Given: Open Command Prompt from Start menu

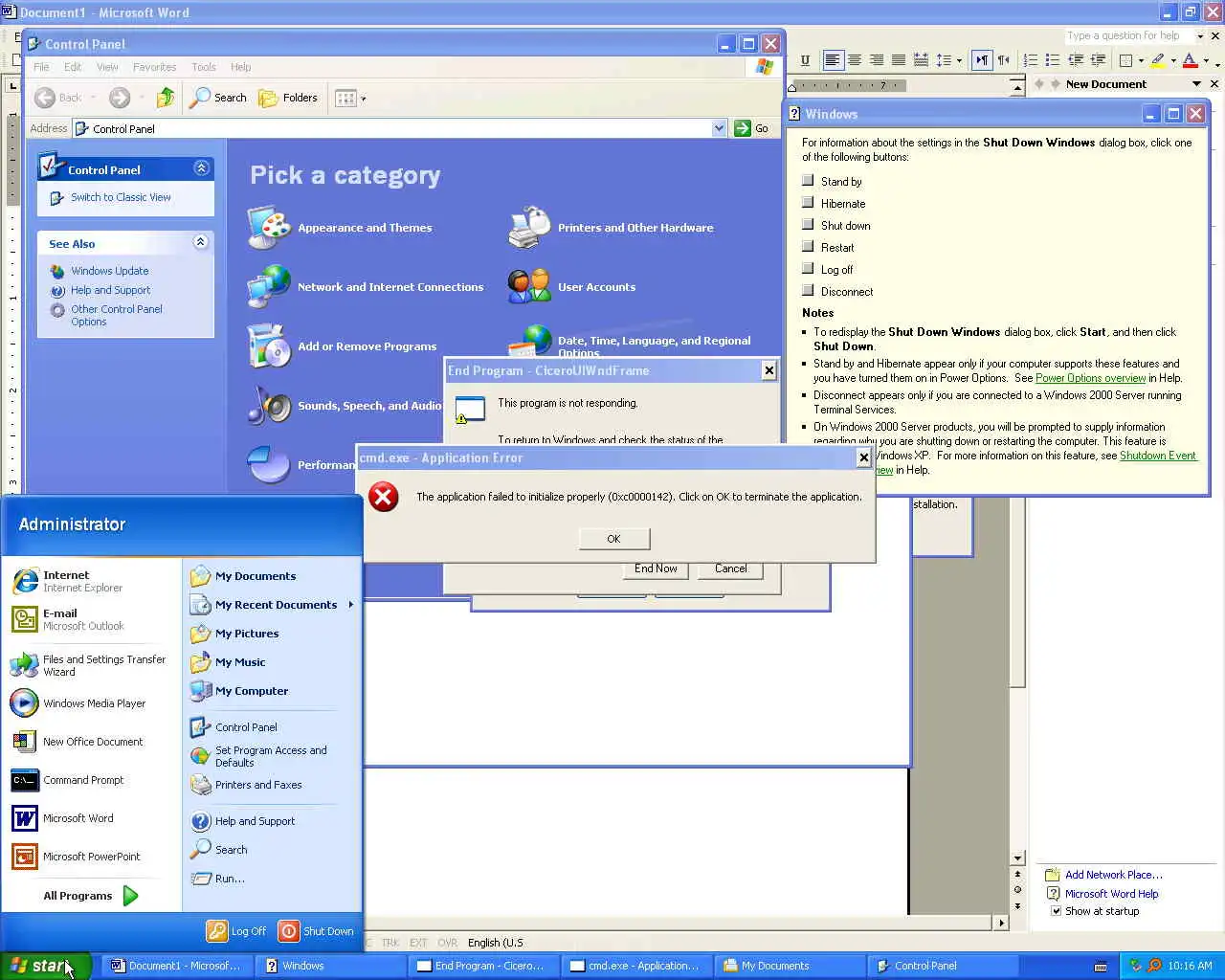Looking at the screenshot, I should pos(67,780).
